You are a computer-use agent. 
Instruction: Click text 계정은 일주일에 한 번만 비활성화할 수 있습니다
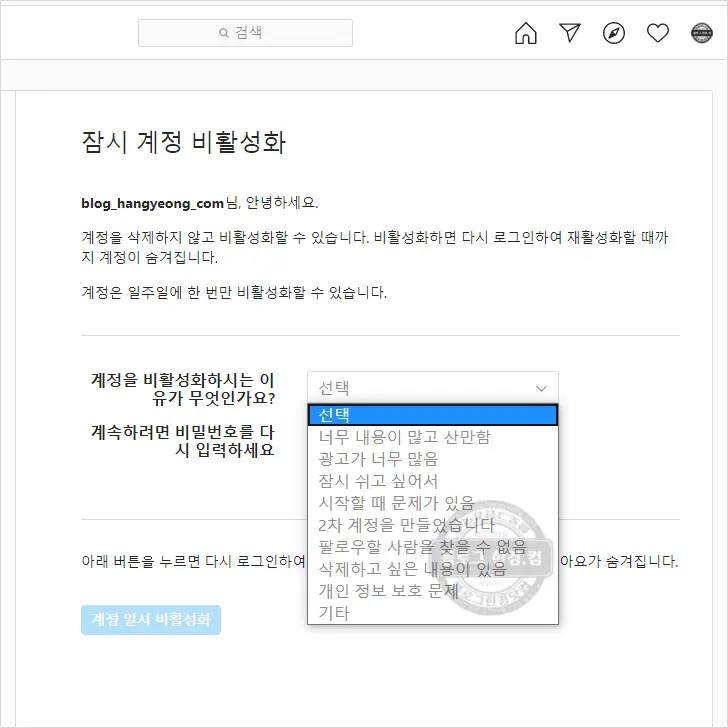tap(234, 292)
